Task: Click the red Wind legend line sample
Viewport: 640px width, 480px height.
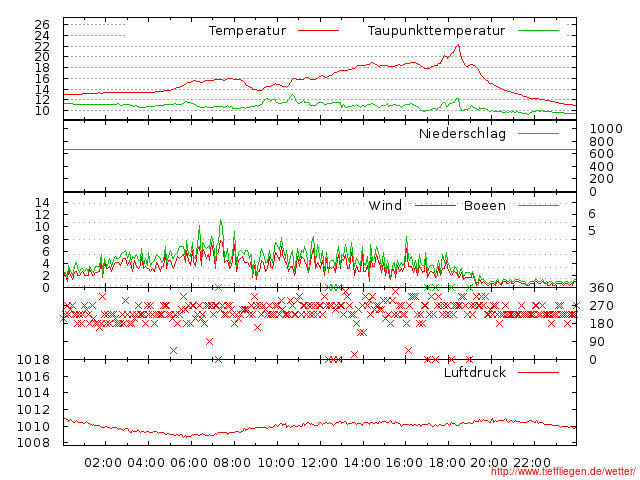Action: coord(435,205)
